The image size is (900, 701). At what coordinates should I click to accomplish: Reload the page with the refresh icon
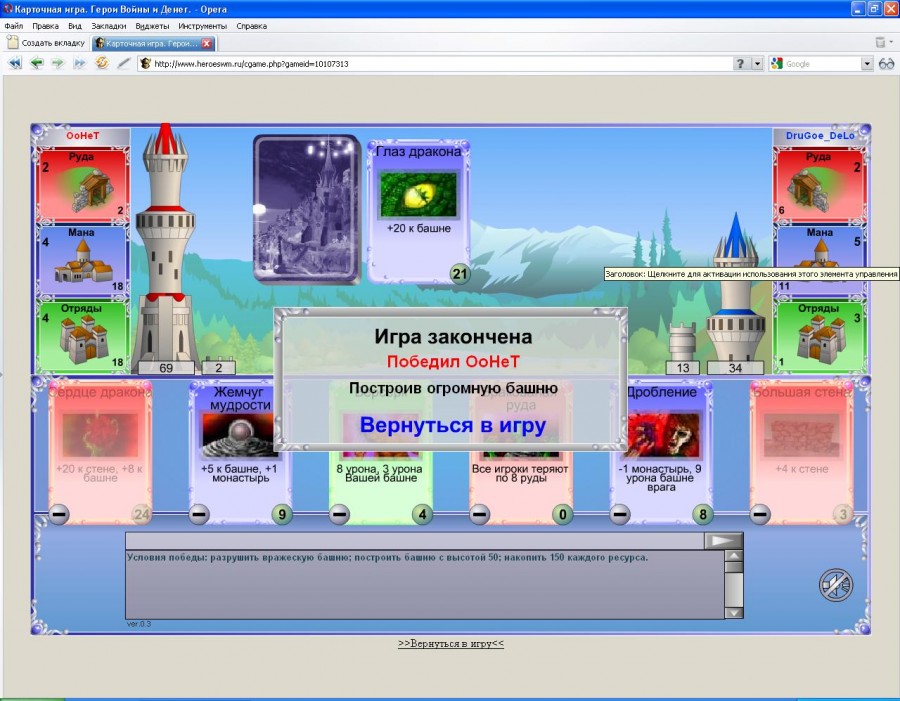pos(102,63)
